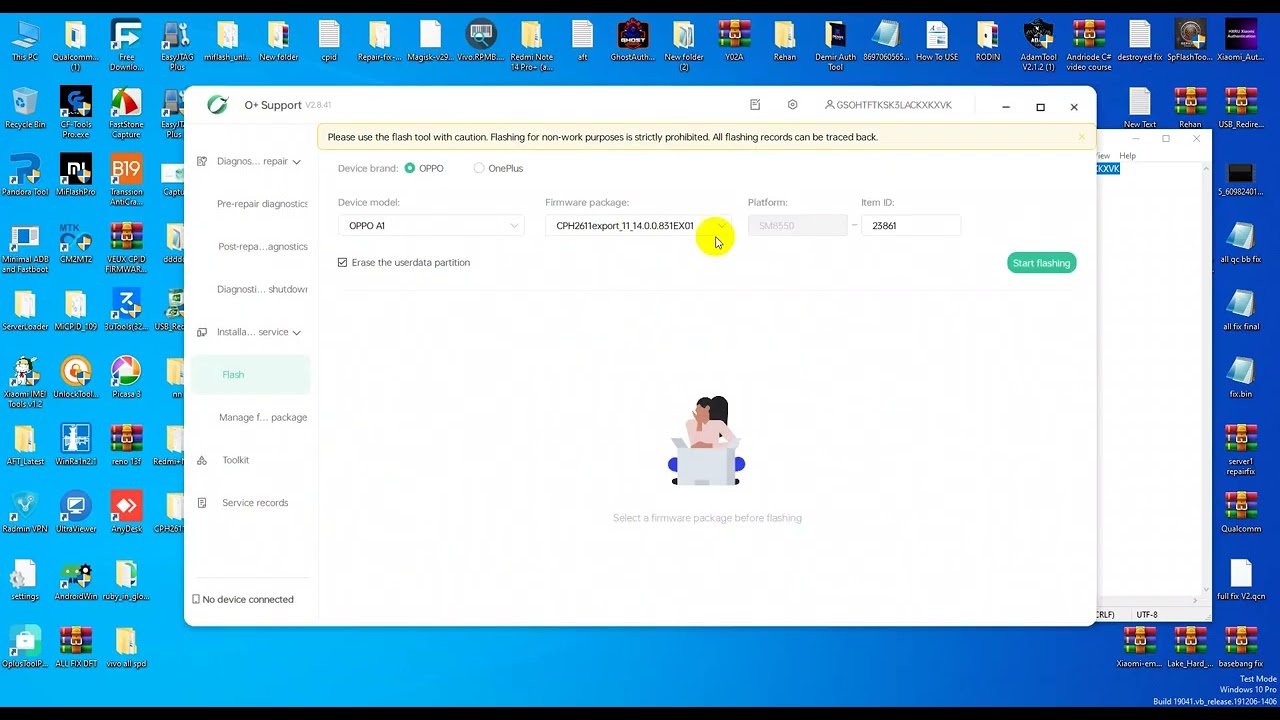Click the Help menu in Notepad window

[1127, 156]
